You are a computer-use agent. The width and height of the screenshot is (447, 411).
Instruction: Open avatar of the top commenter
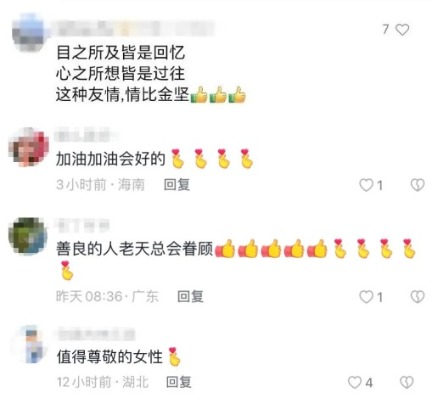tap(29, 33)
